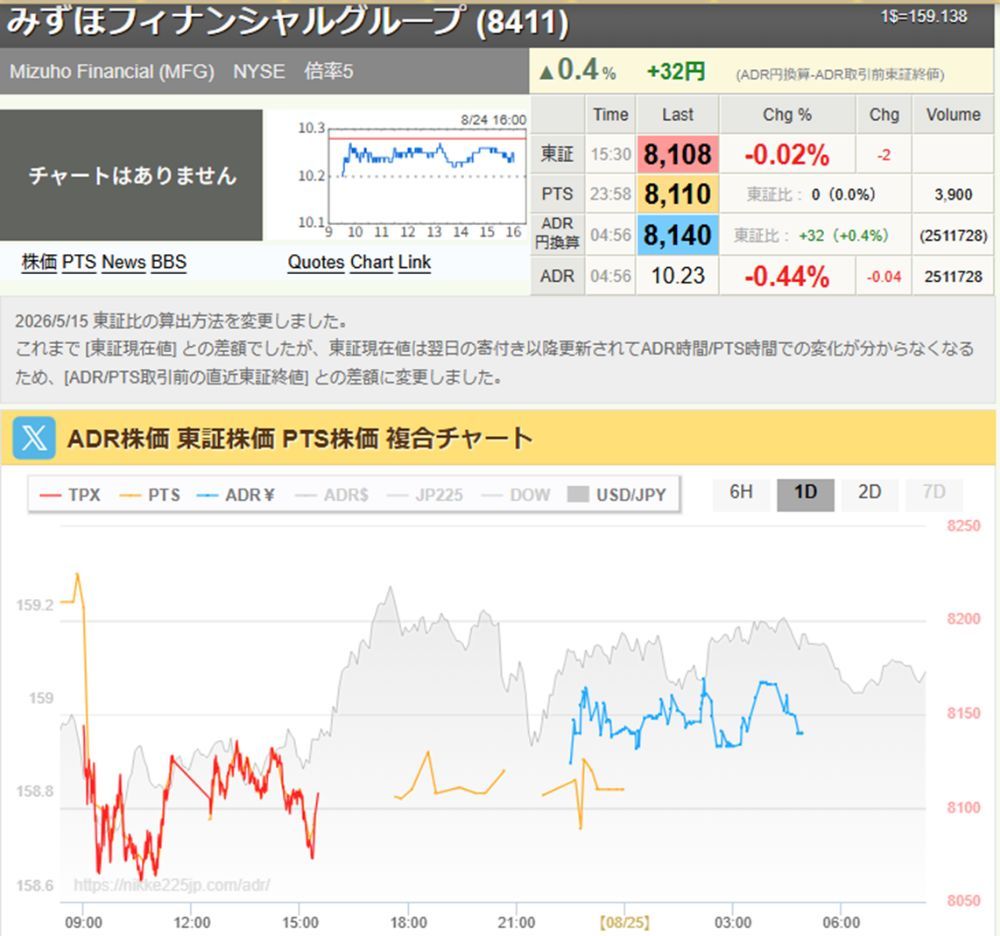This screenshot has width=1000, height=936.
Task: Click the PTS last price 8,110
Action: tap(677, 194)
